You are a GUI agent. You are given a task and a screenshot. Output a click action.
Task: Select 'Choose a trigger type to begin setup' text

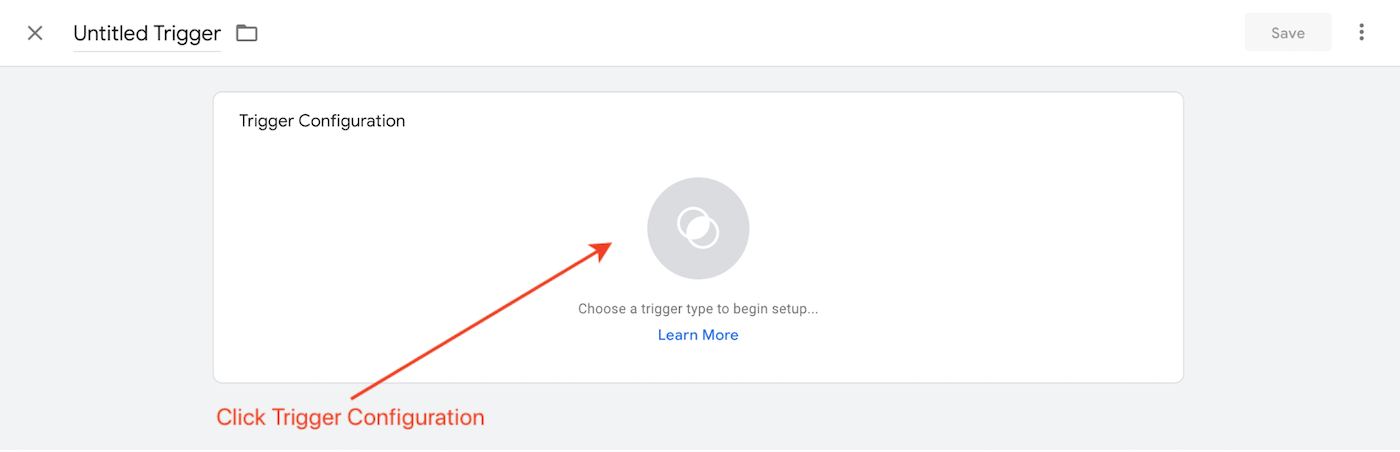[698, 309]
